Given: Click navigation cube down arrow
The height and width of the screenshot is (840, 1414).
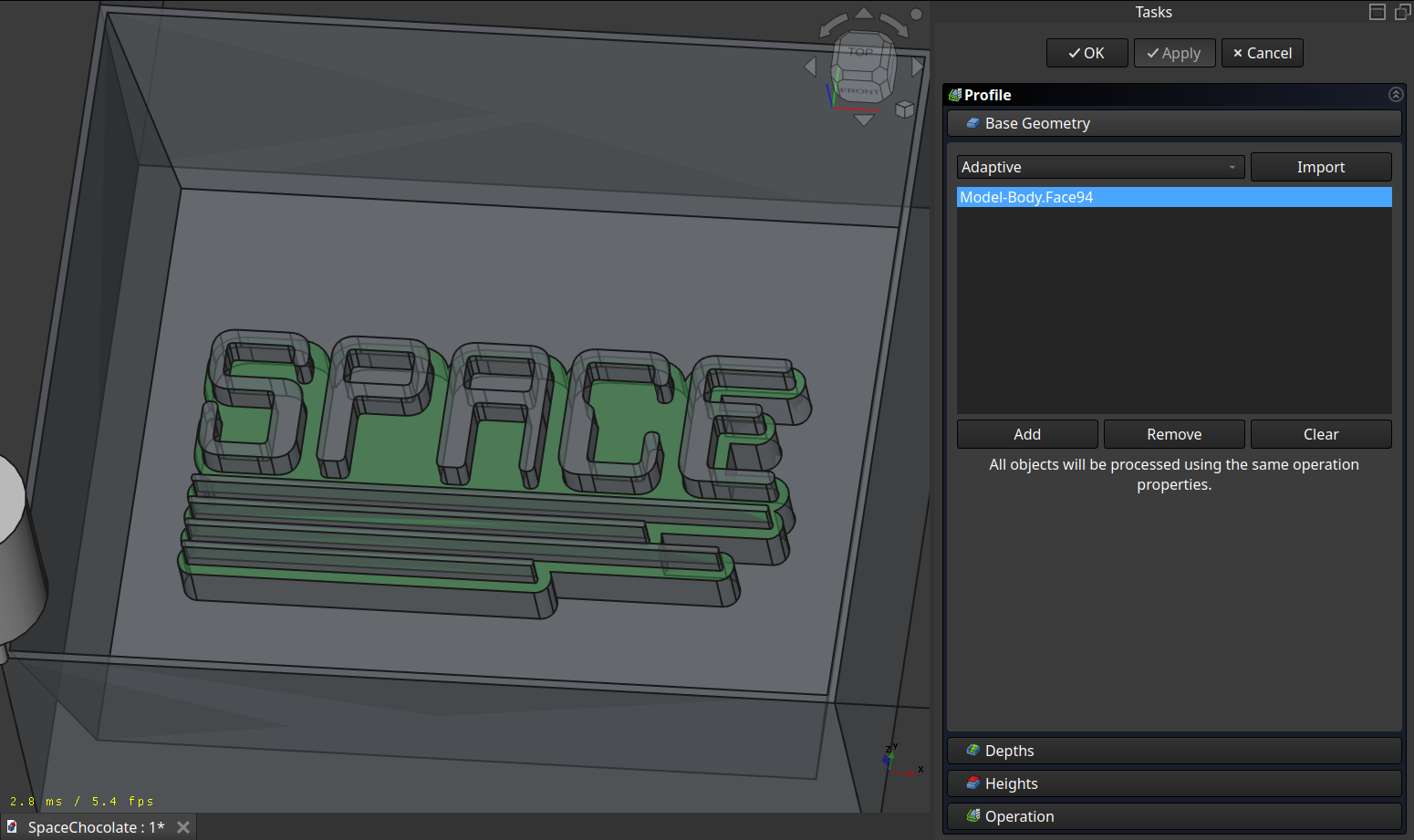Looking at the screenshot, I should (864, 119).
